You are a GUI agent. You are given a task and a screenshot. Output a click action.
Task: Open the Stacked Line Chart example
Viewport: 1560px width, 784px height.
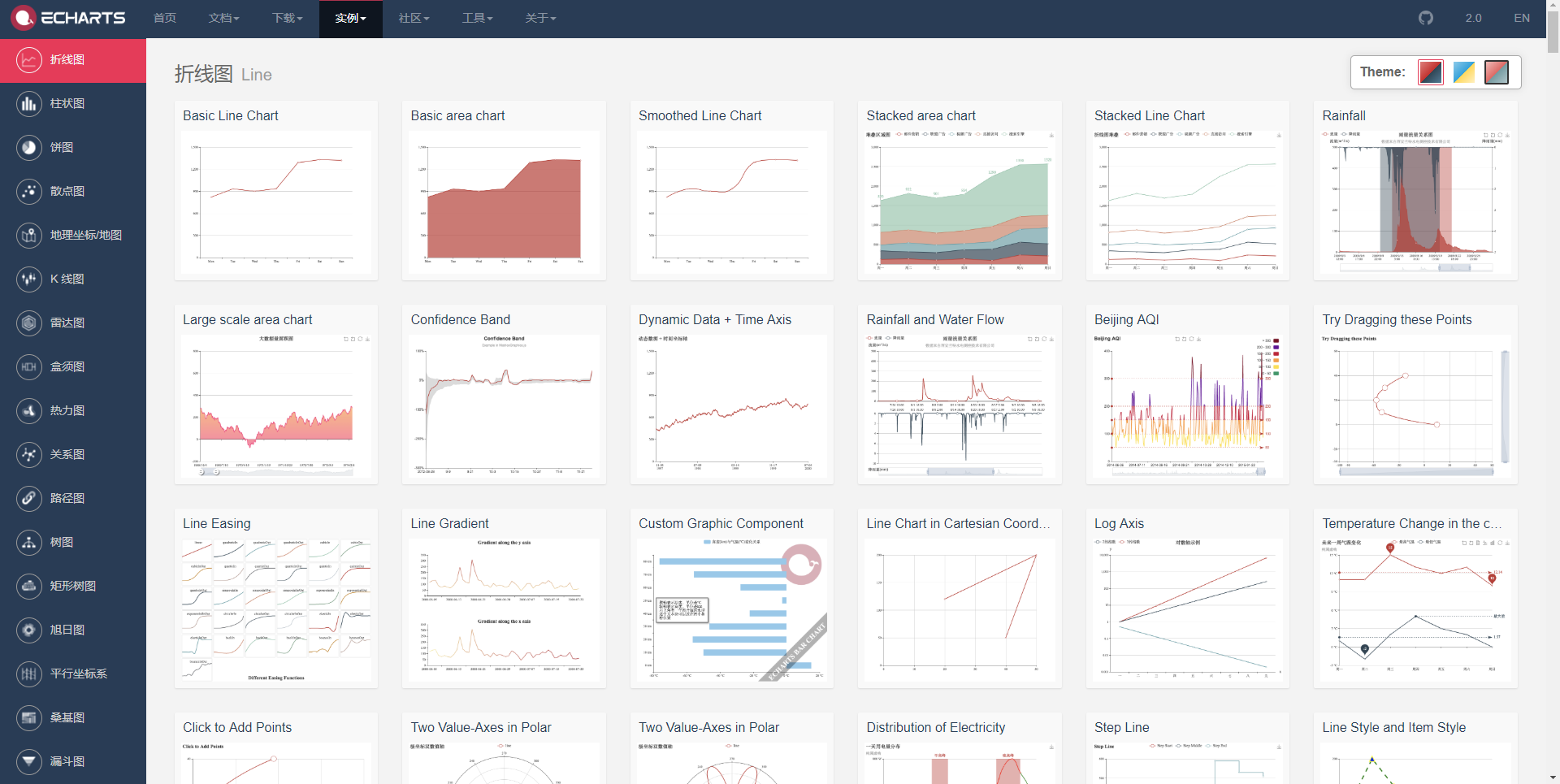1188,191
